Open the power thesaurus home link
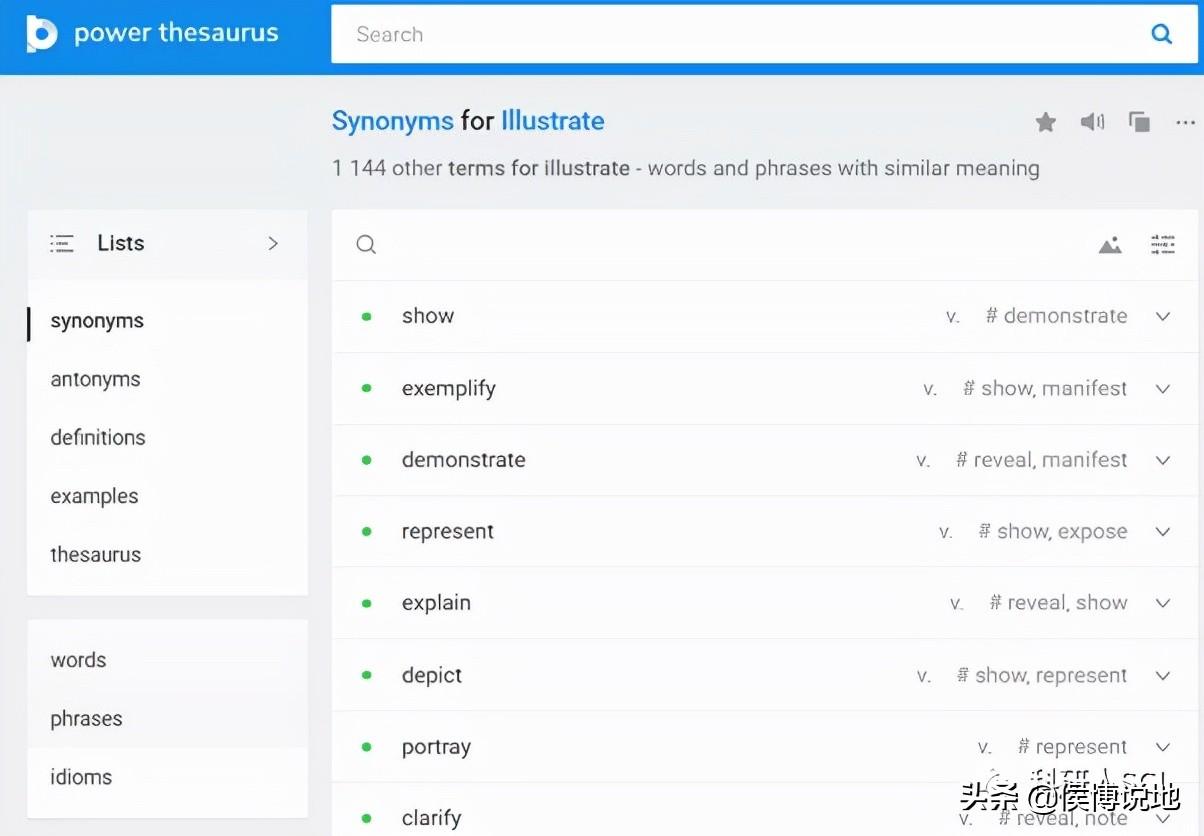The height and width of the screenshot is (836, 1204). pyautogui.click(x=176, y=34)
